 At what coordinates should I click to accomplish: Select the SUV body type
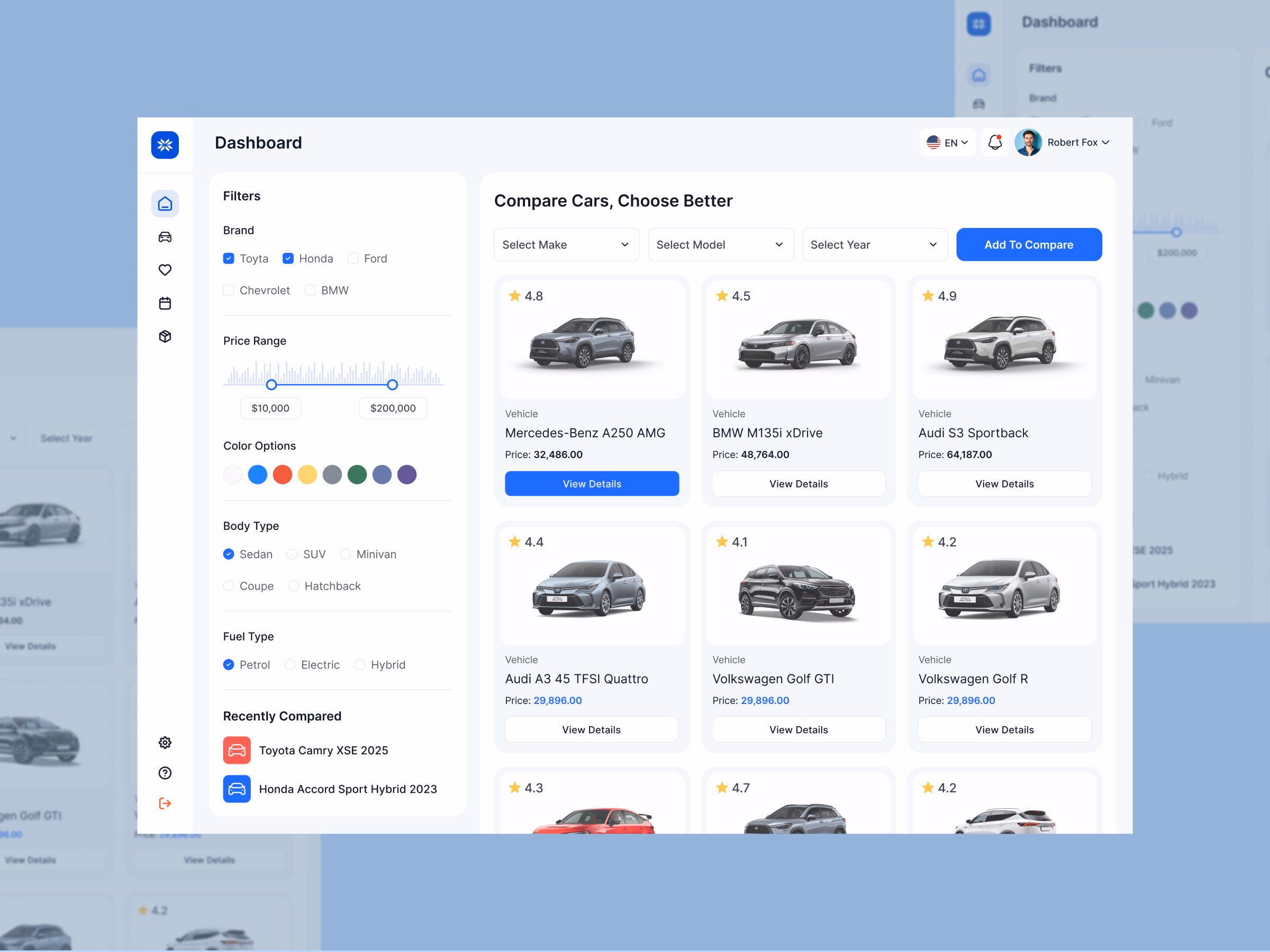(x=292, y=554)
